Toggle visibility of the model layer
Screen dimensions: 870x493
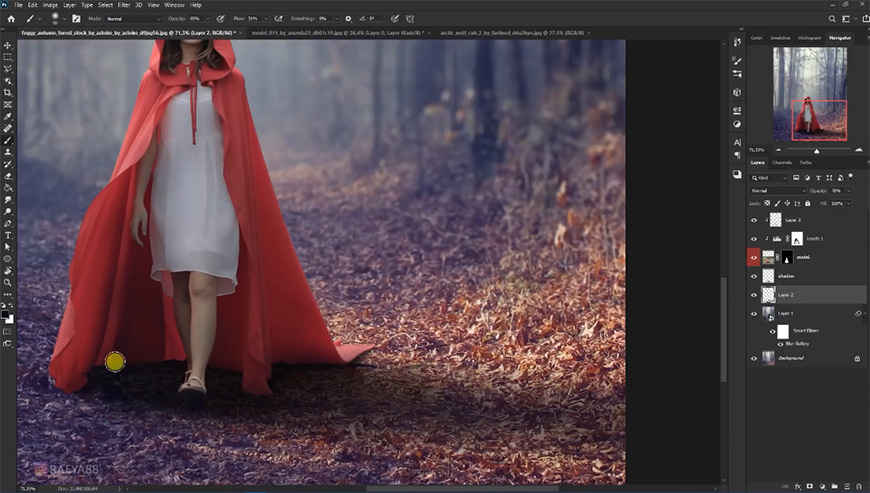pos(753,257)
